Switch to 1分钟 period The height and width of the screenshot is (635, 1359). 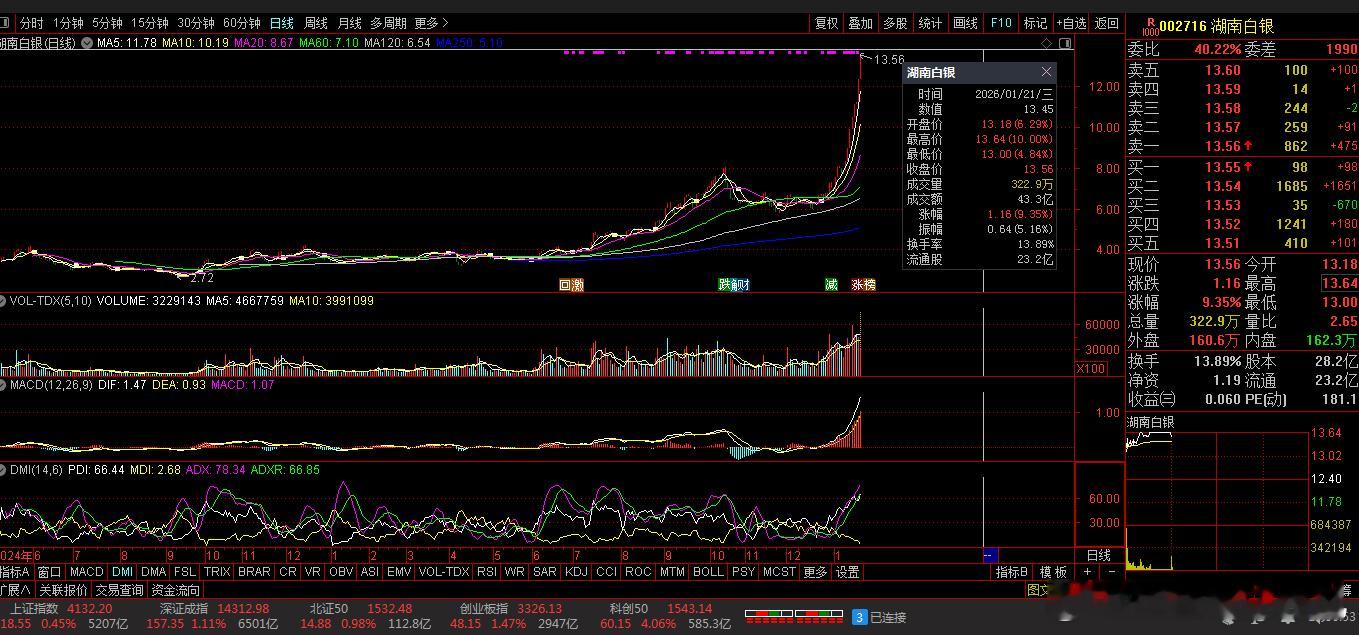(69, 23)
